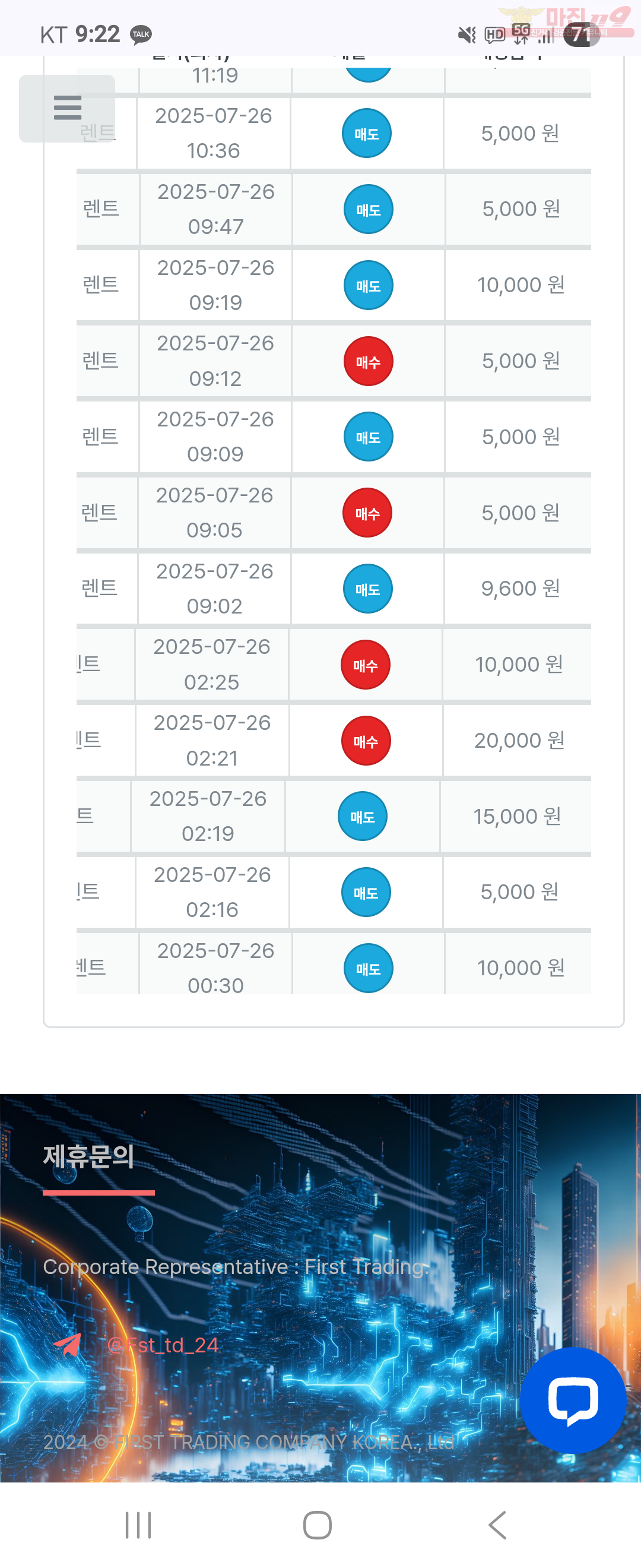Tap the 2025-07-26 02:16 trade row

click(x=334, y=892)
